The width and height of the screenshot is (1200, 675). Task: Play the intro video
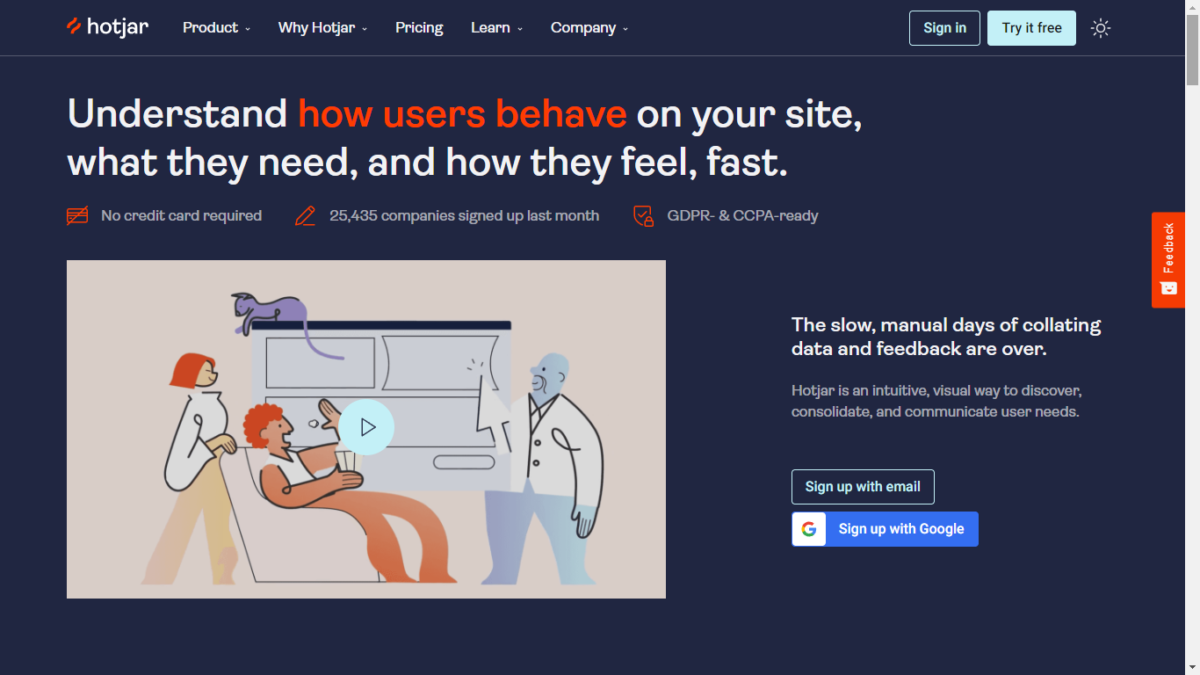click(x=366, y=427)
